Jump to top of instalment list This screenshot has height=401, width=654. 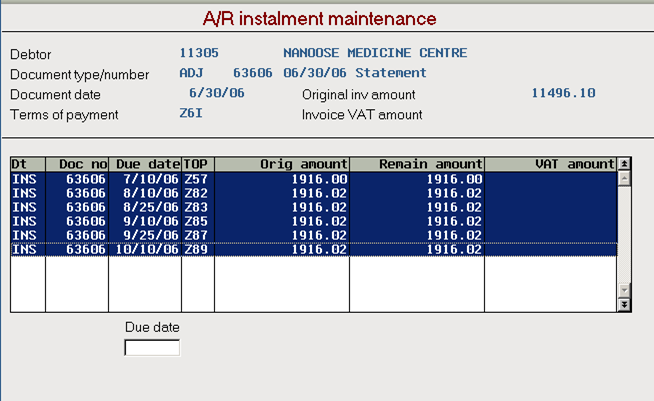coord(624,164)
